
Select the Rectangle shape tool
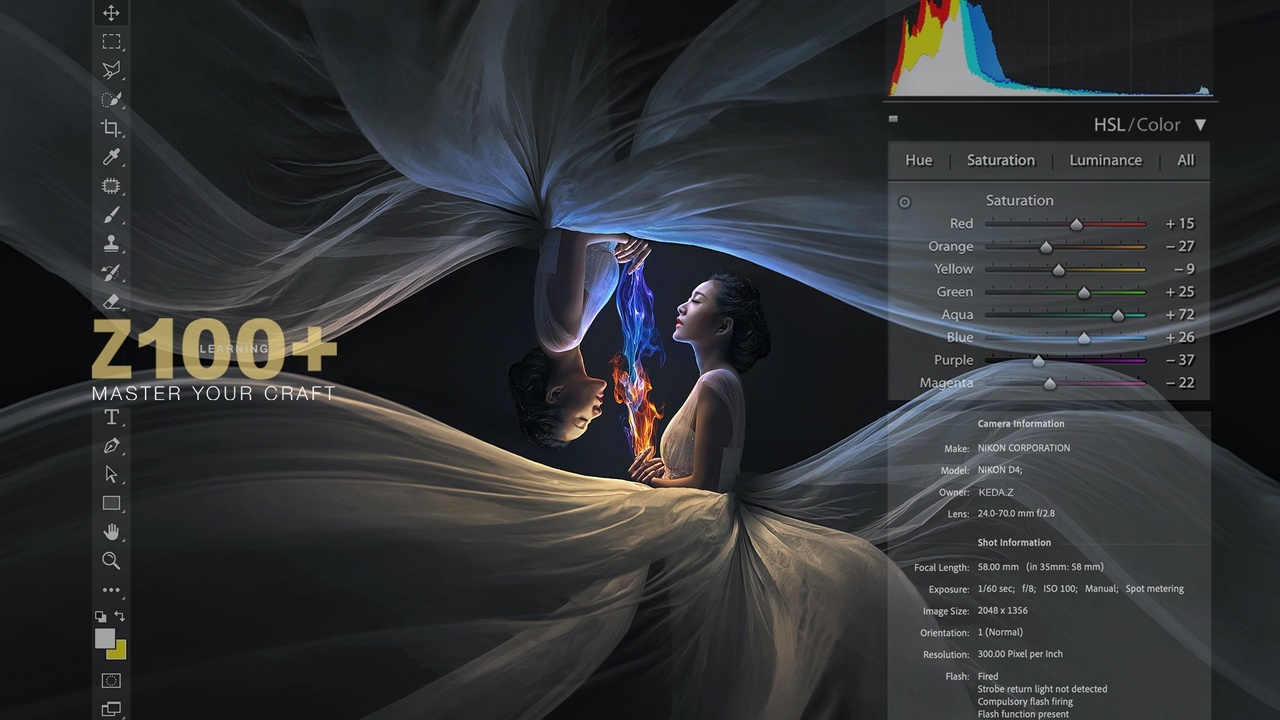pos(111,503)
